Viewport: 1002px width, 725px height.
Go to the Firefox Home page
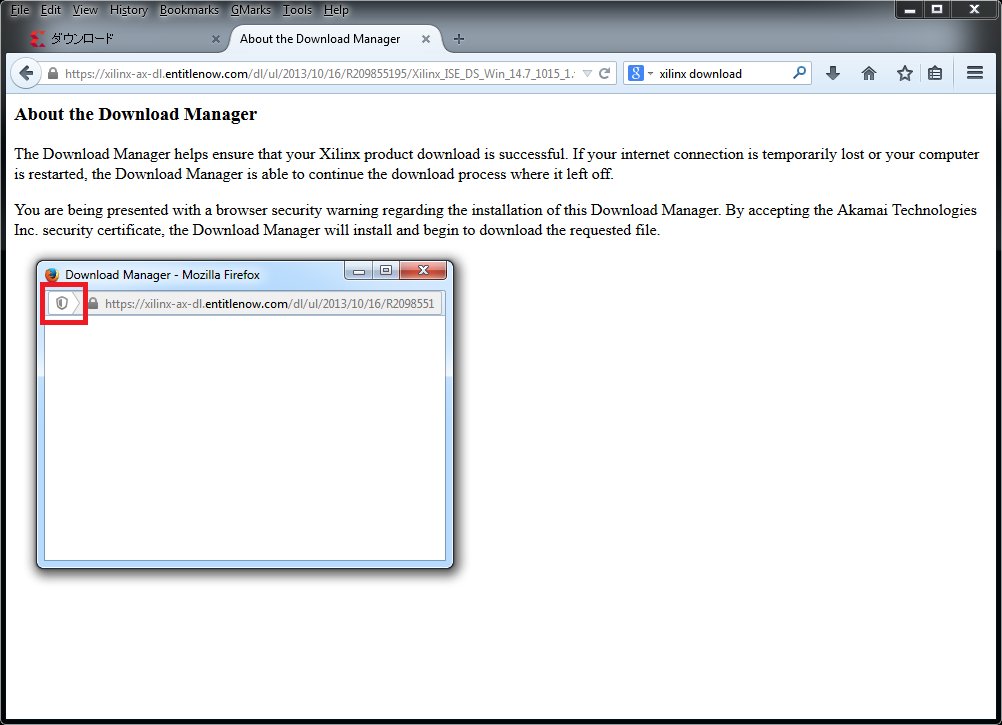[x=868, y=73]
